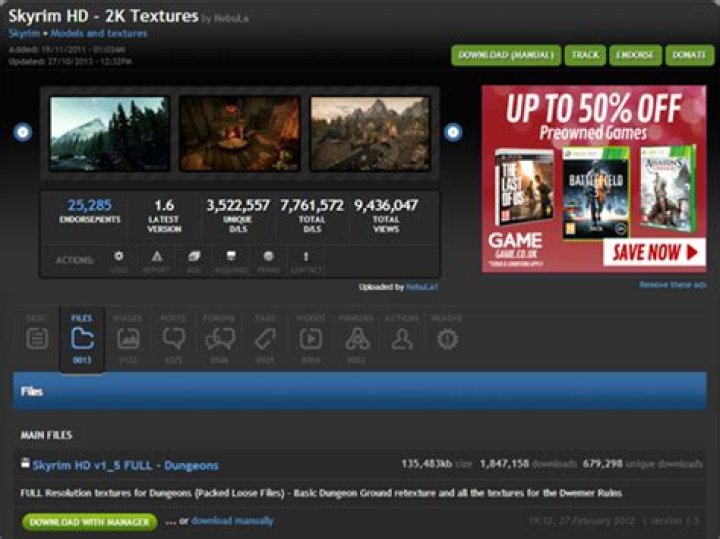Click the Videos tab play icon
Image resolution: width=720 pixels, height=539 pixels.
click(x=311, y=339)
